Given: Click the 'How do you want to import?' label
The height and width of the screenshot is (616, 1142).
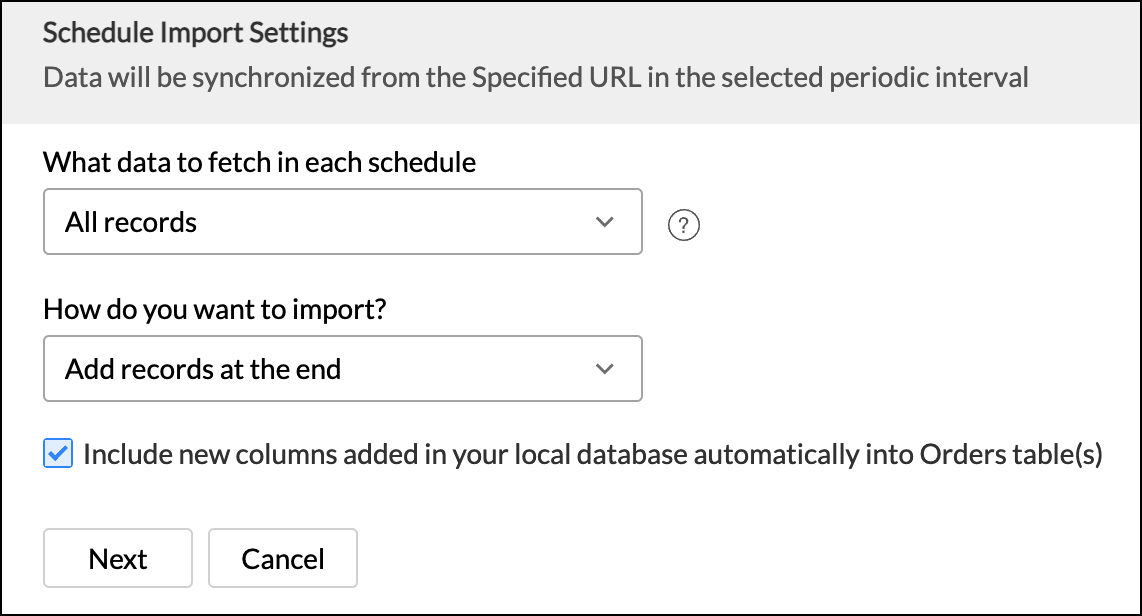Looking at the screenshot, I should 215,309.
